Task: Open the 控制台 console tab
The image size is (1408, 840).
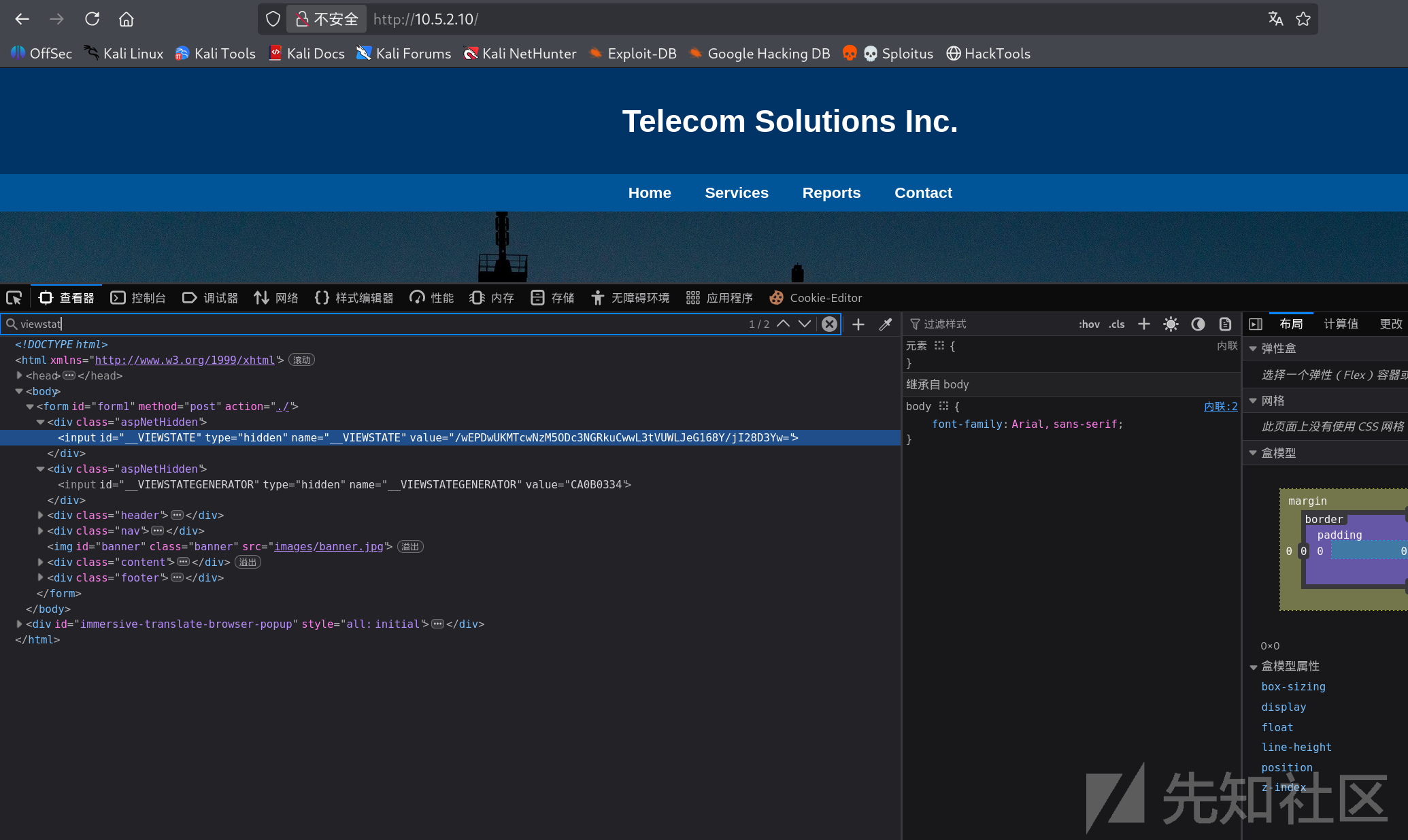Action: point(138,298)
